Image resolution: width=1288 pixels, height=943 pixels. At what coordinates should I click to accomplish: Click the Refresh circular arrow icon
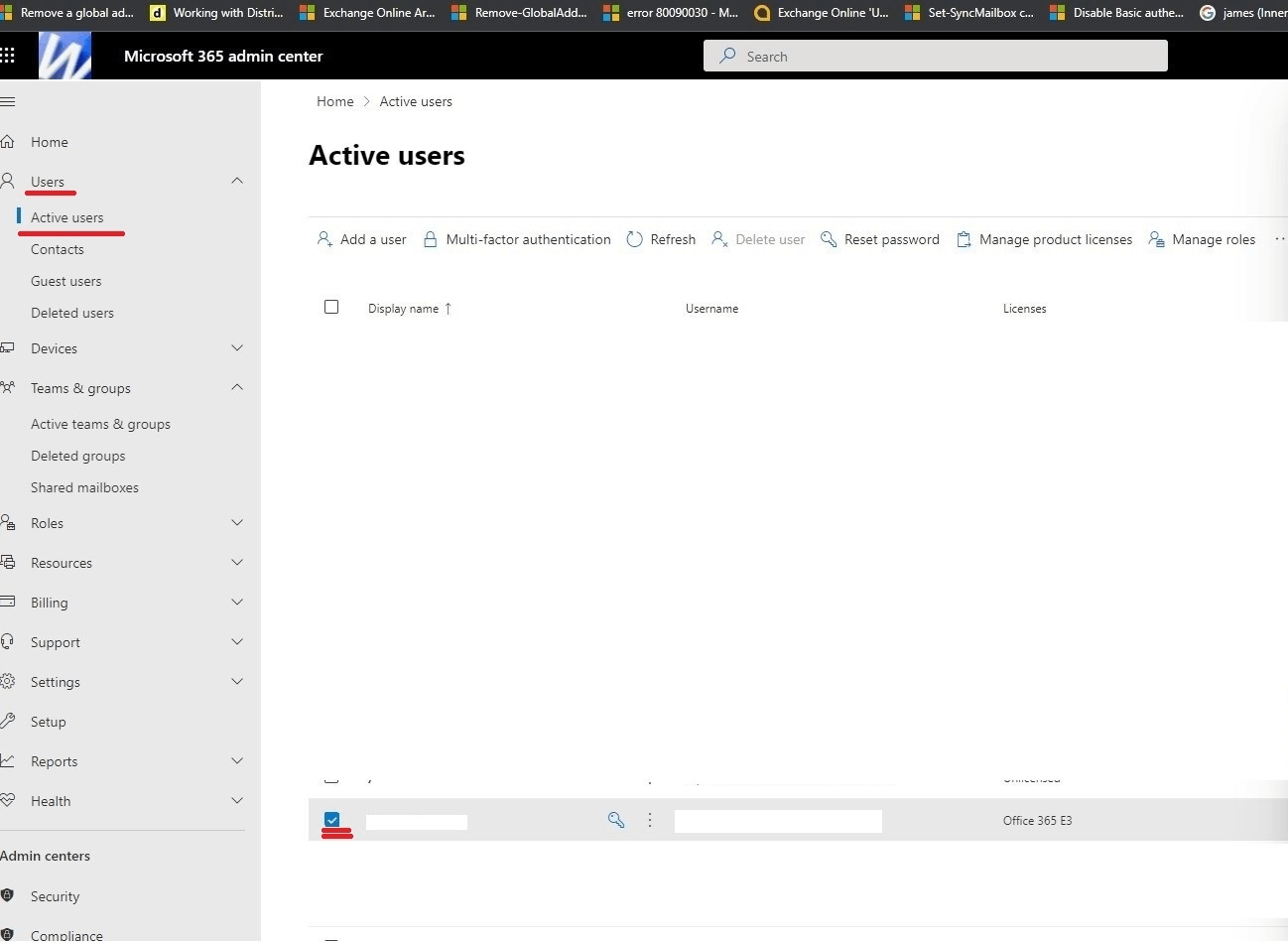(x=635, y=239)
